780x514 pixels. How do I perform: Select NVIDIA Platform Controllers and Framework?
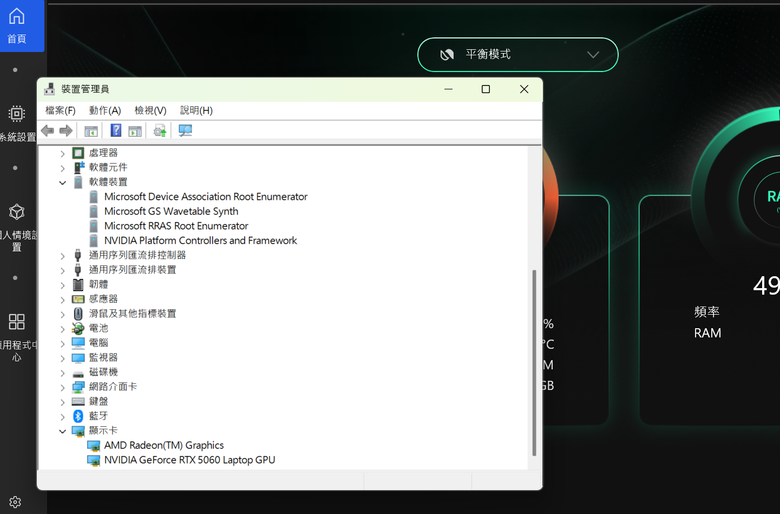tap(200, 240)
